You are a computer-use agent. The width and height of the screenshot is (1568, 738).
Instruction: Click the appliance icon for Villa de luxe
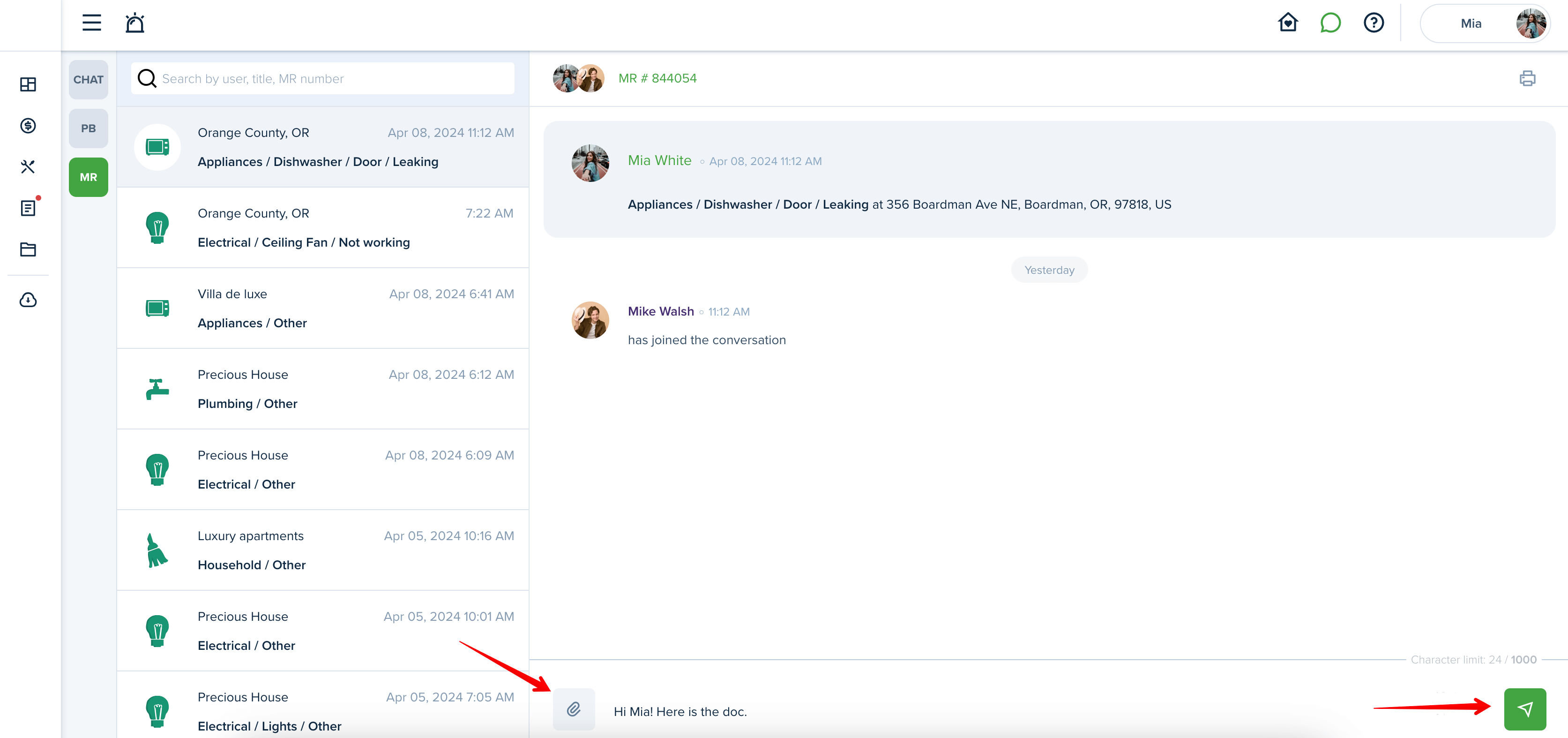click(x=157, y=308)
